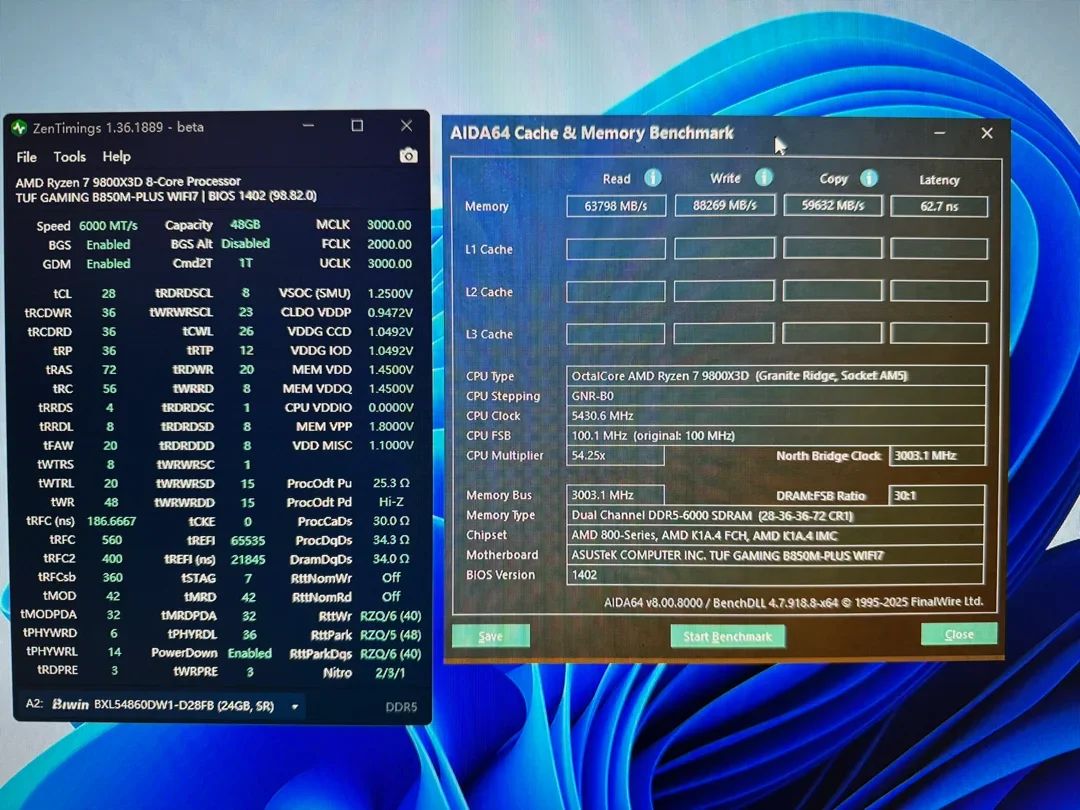The width and height of the screenshot is (1080, 810).
Task: Click the GDM value Enabled
Action: pos(108,264)
